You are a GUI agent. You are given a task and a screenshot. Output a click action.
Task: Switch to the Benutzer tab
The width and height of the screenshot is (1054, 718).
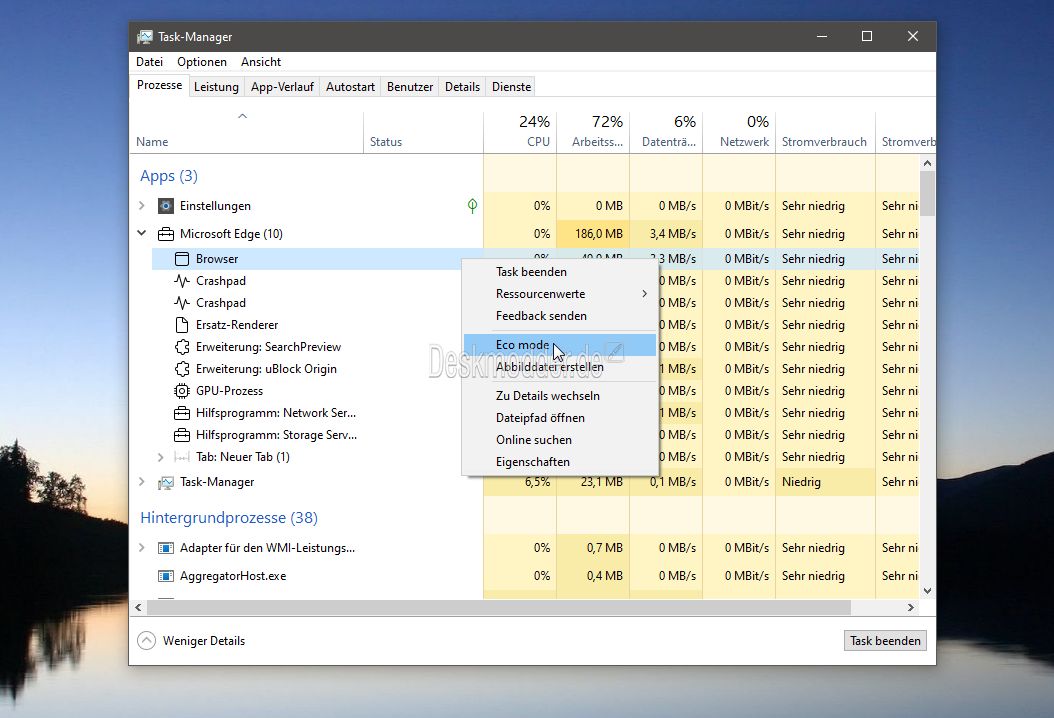tap(410, 87)
